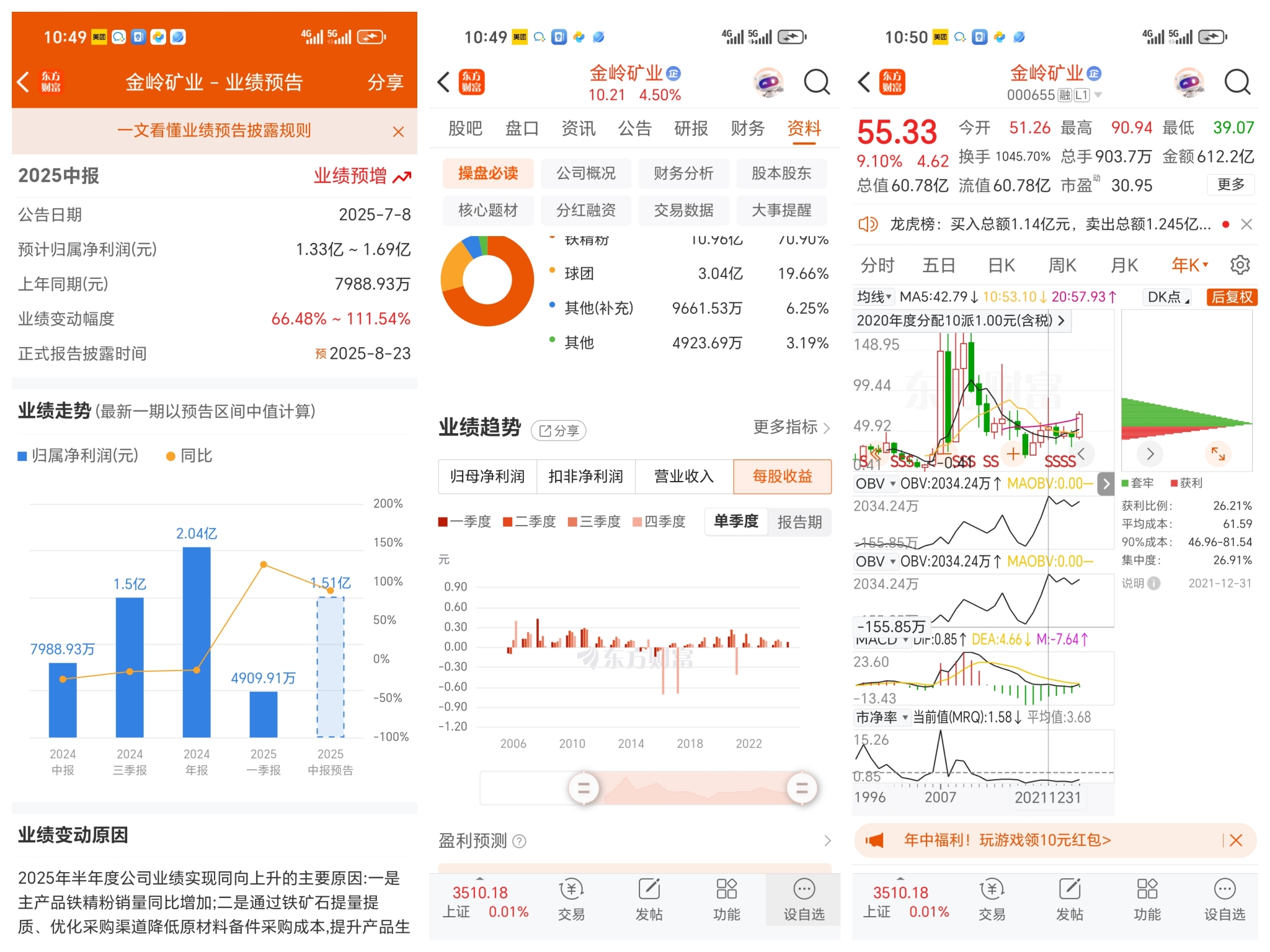The width and height of the screenshot is (1270, 952).
Task: Expand the chip distribution chart fullscreen arrows
Action: (x=1218, y=454)
